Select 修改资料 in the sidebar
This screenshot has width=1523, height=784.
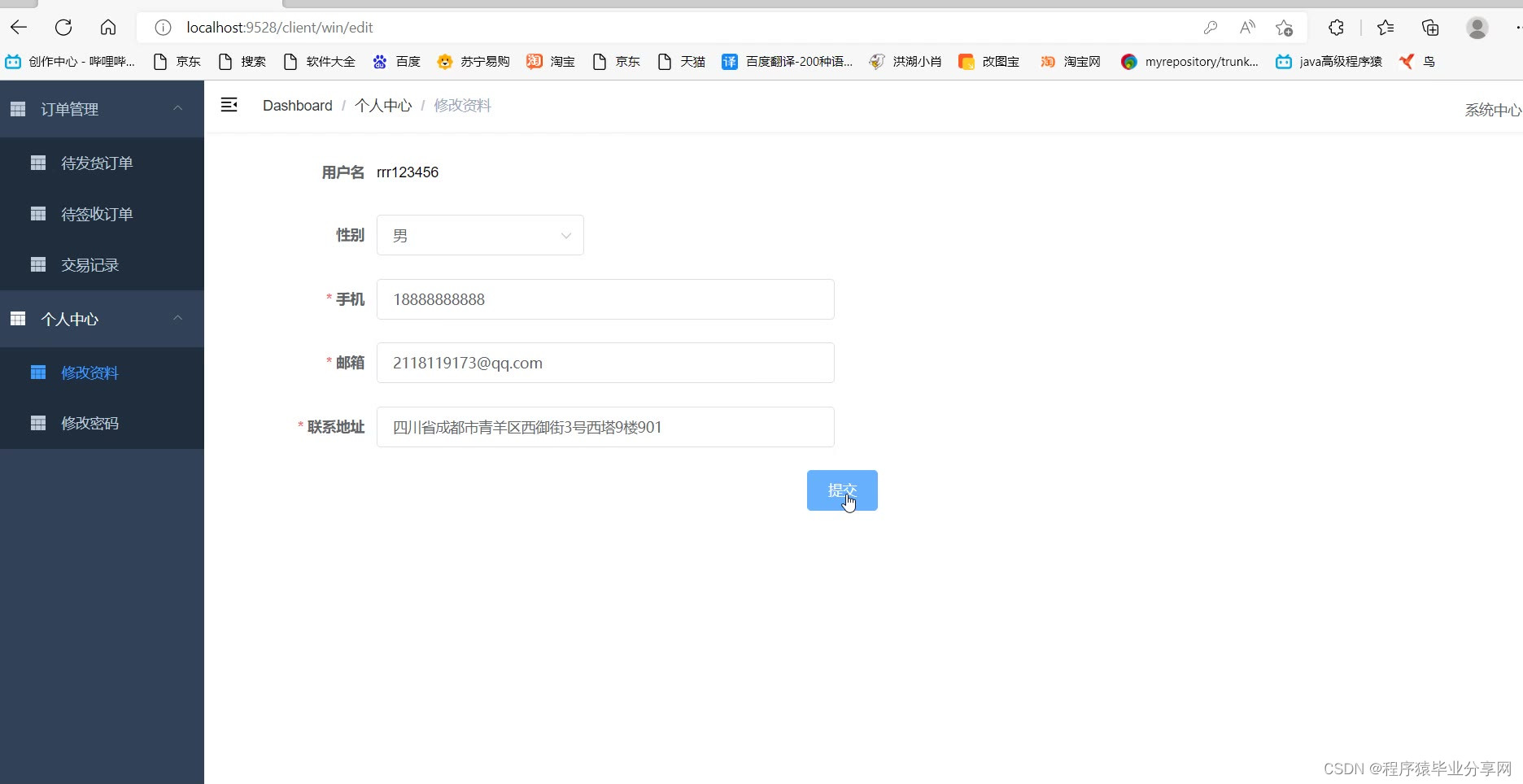102,372
